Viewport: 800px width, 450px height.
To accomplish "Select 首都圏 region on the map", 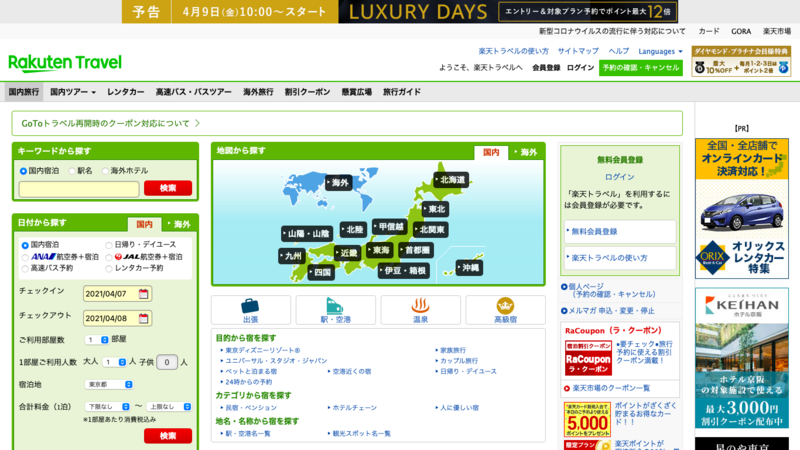I will (x=416, y=251).
